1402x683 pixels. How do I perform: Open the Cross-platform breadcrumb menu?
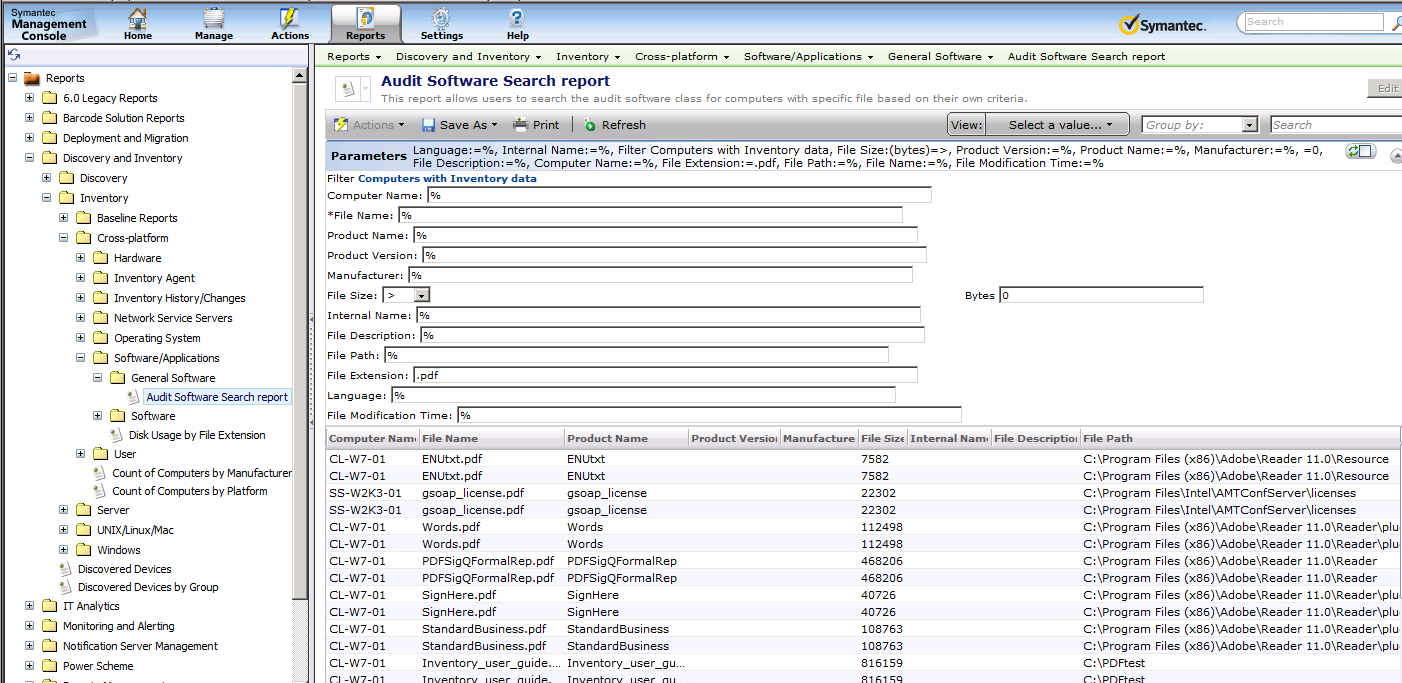(x=681, y=57)
